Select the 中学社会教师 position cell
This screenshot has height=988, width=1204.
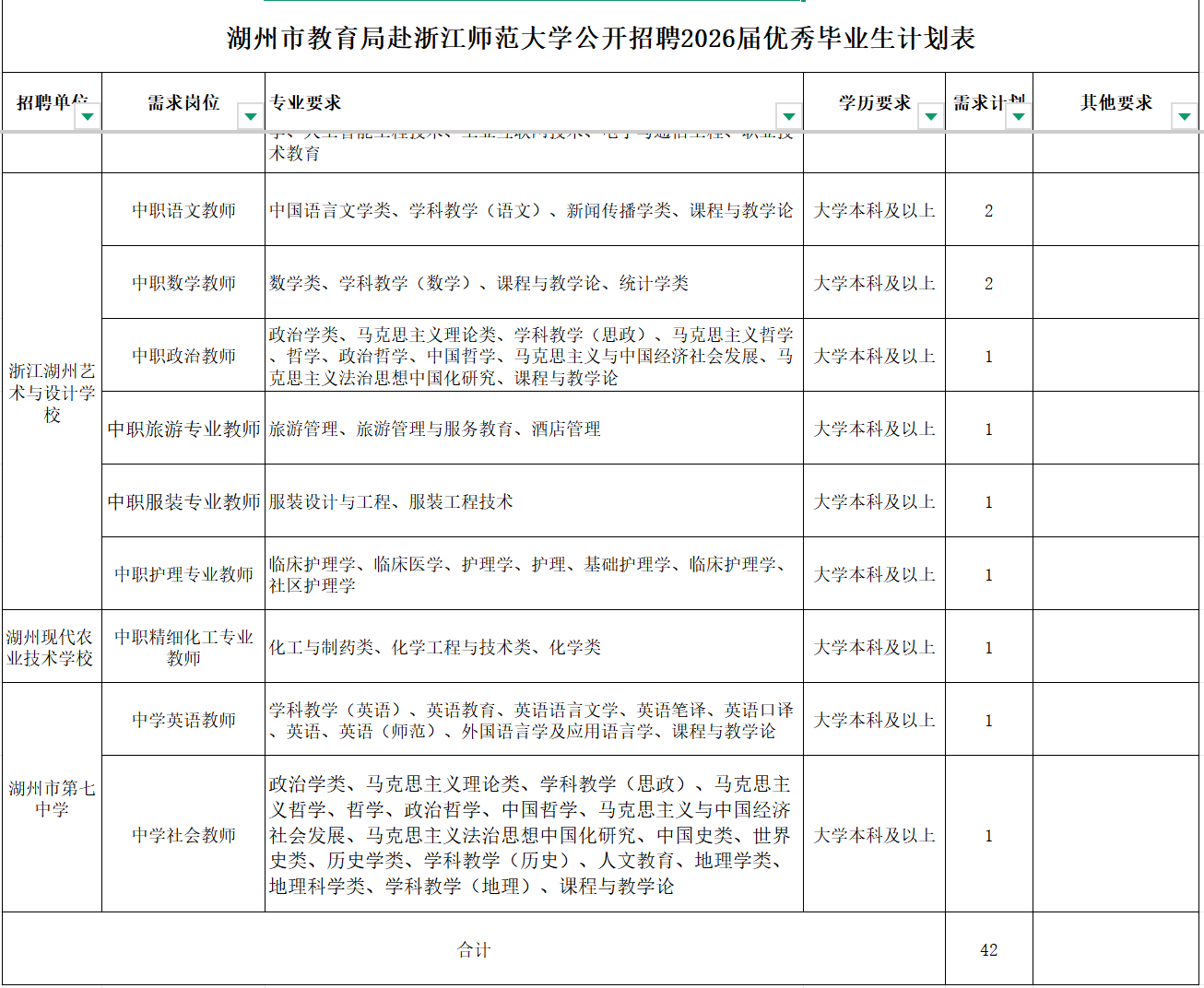pyautogui.click(x=183, y=835)
